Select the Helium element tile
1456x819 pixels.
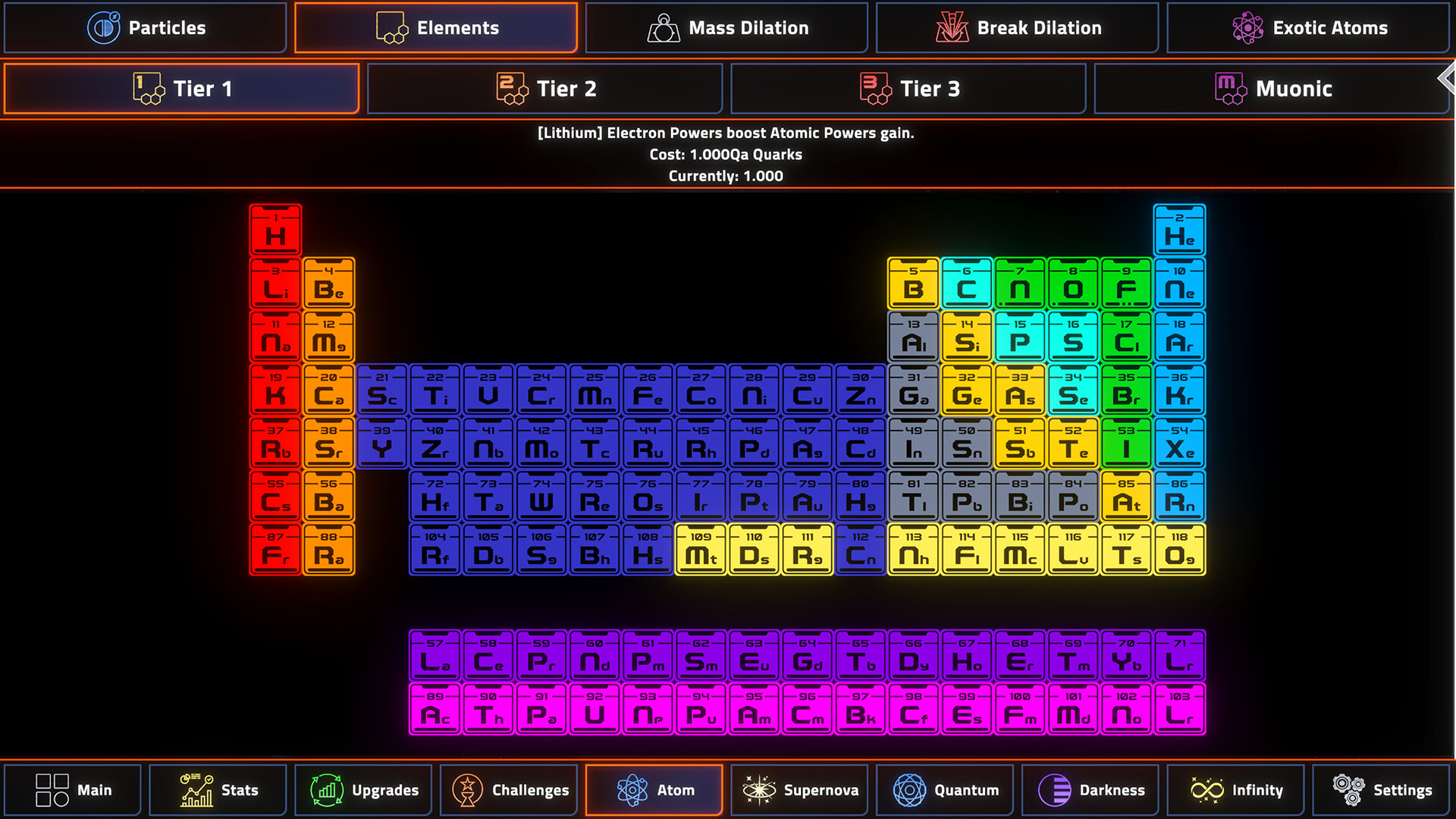point(1179,231)
